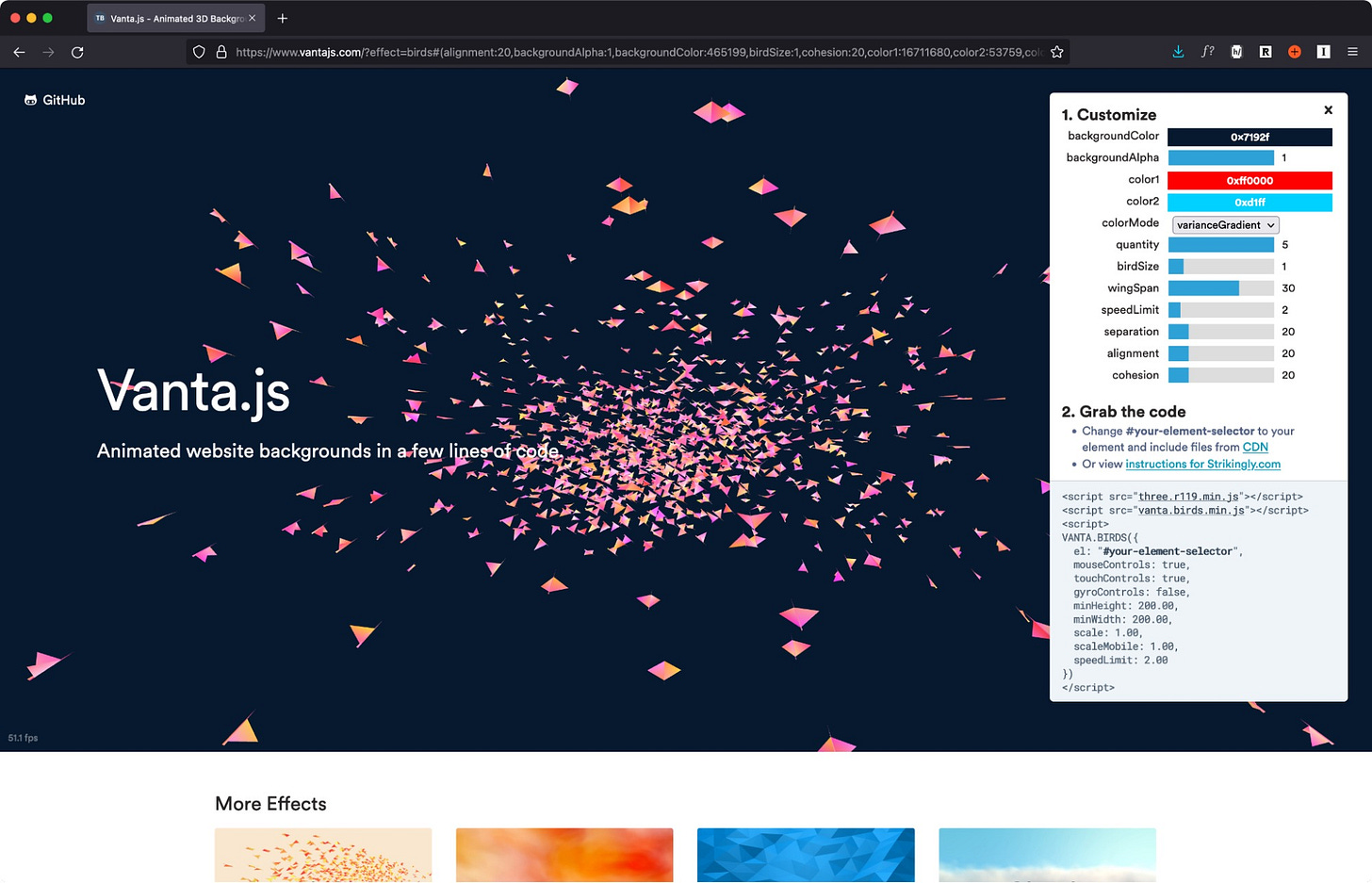Click the I extension icon
The height and width of the screenshot is (883, 1372).
(x=1323, y=52)
